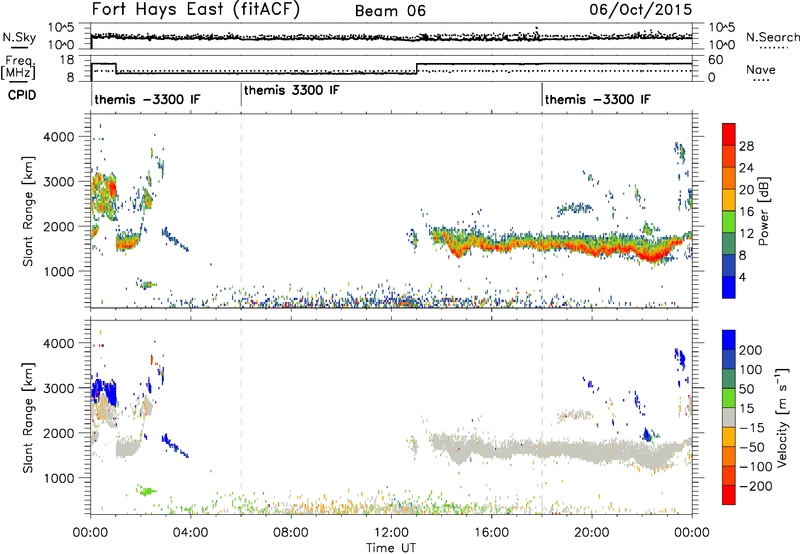The image size is (800, 554).
Task: Click the '04:00' time axis tick
Action: pos(191,533)
